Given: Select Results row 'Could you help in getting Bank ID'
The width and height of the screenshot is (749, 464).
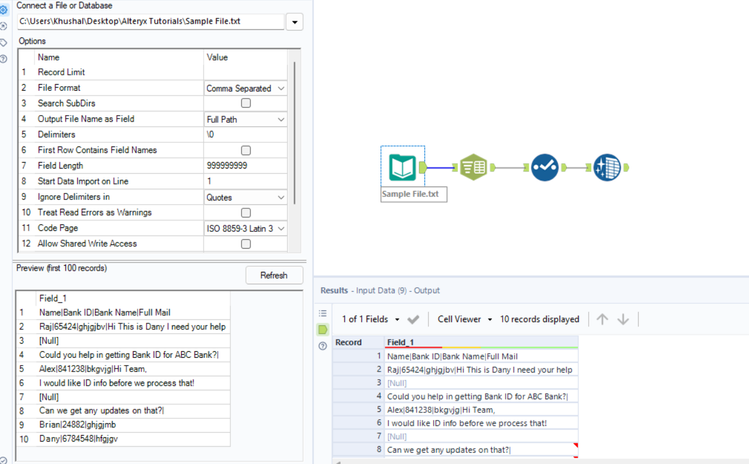Looking at the screenshot, I should coord(482,396).
